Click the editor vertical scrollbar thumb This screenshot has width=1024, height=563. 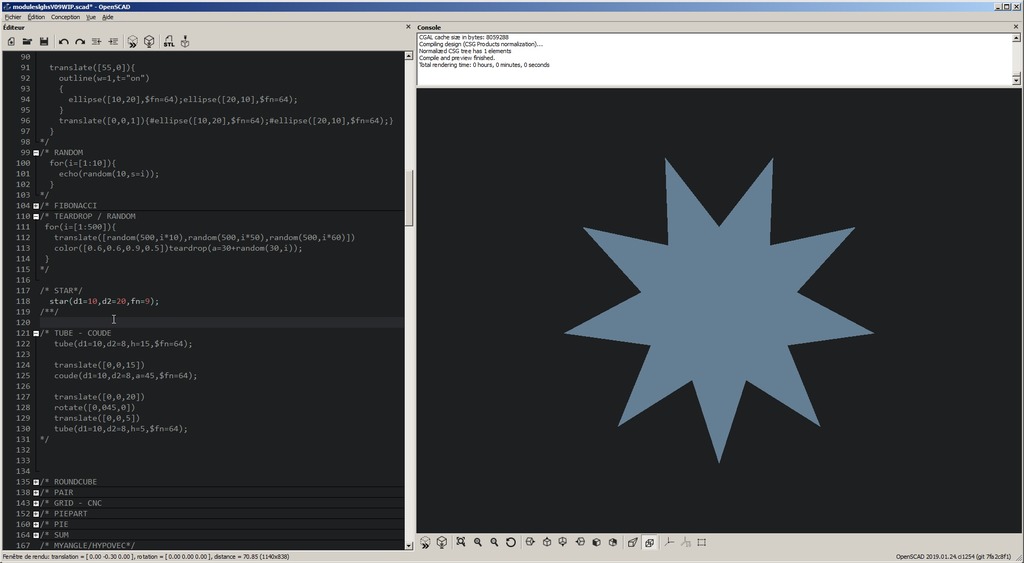pos(408,195)
